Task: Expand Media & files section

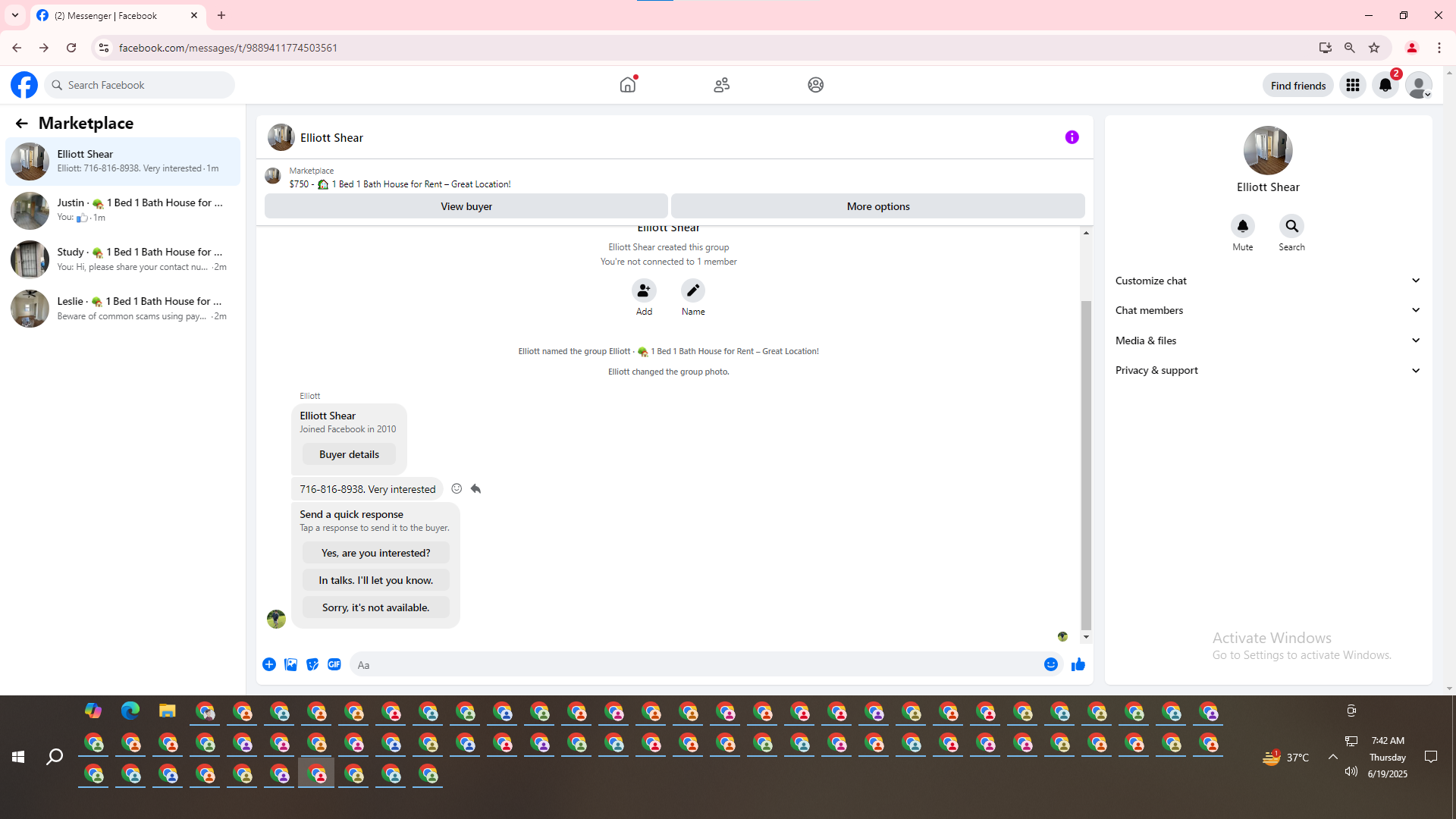Action: 1268,340
